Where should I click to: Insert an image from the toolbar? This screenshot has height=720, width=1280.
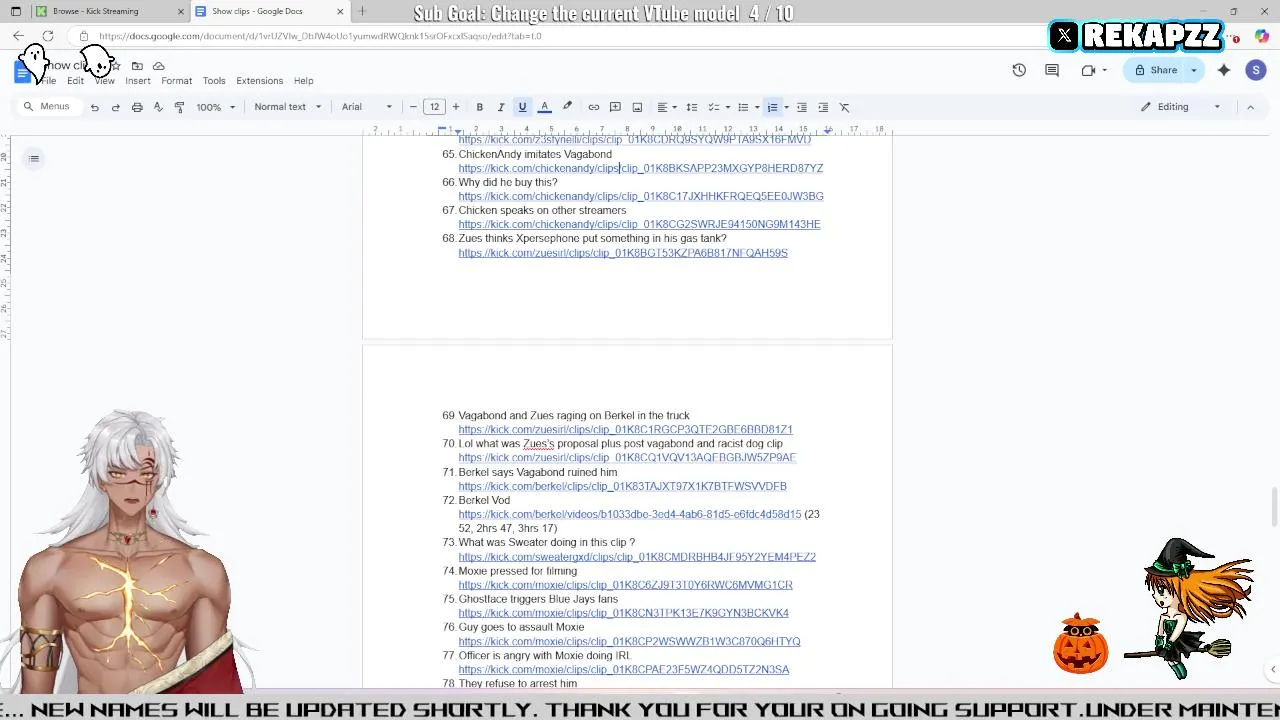(x=637, y=107)
